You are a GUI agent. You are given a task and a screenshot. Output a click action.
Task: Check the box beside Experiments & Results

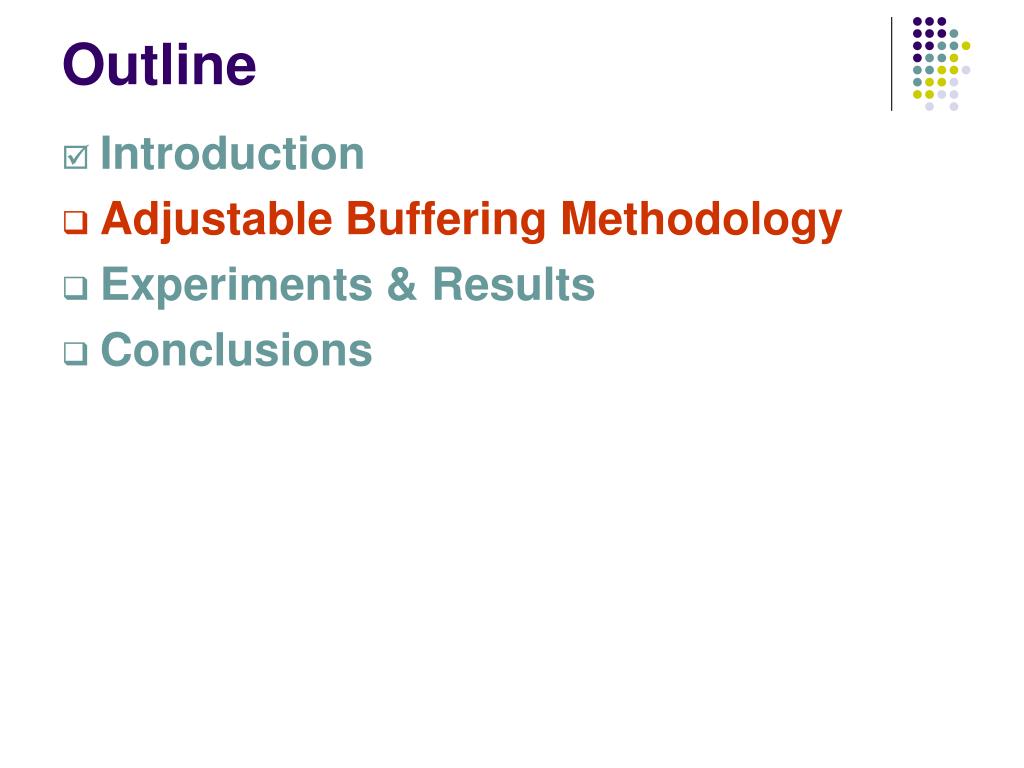point(76,287)
